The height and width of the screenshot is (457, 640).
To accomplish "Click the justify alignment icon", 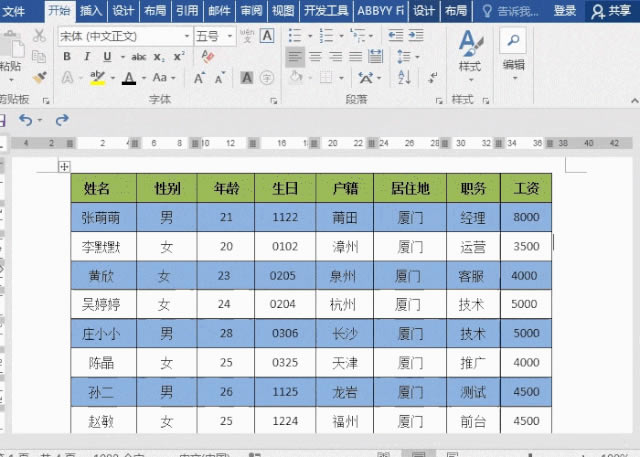I will click(x=355, y=57).
